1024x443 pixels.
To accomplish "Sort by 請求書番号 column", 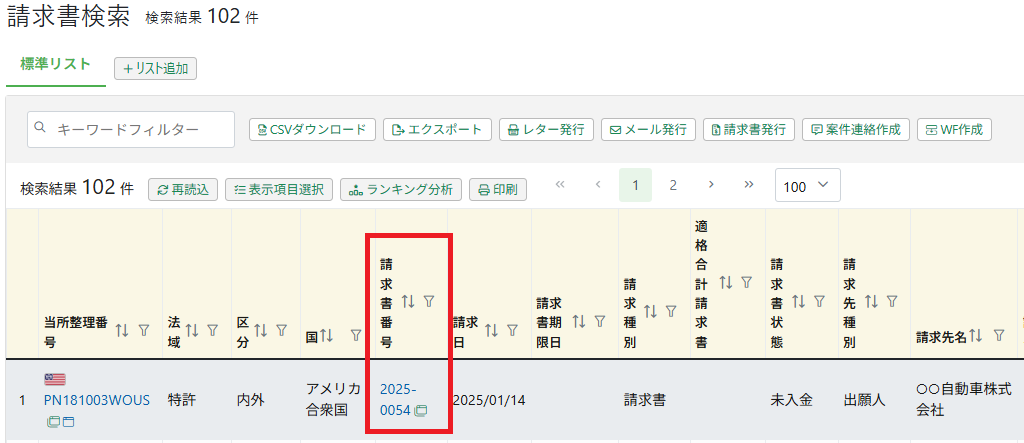I will [408, 301].
